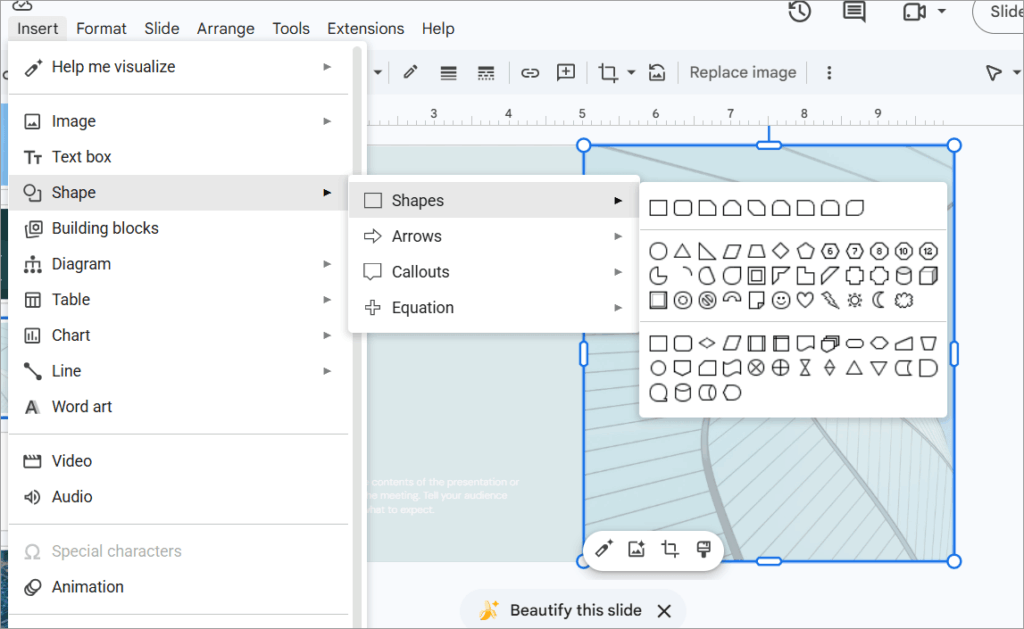Choose Word art from Insert menu
The height and width of the screenshot is (629, 1024).
179,406
